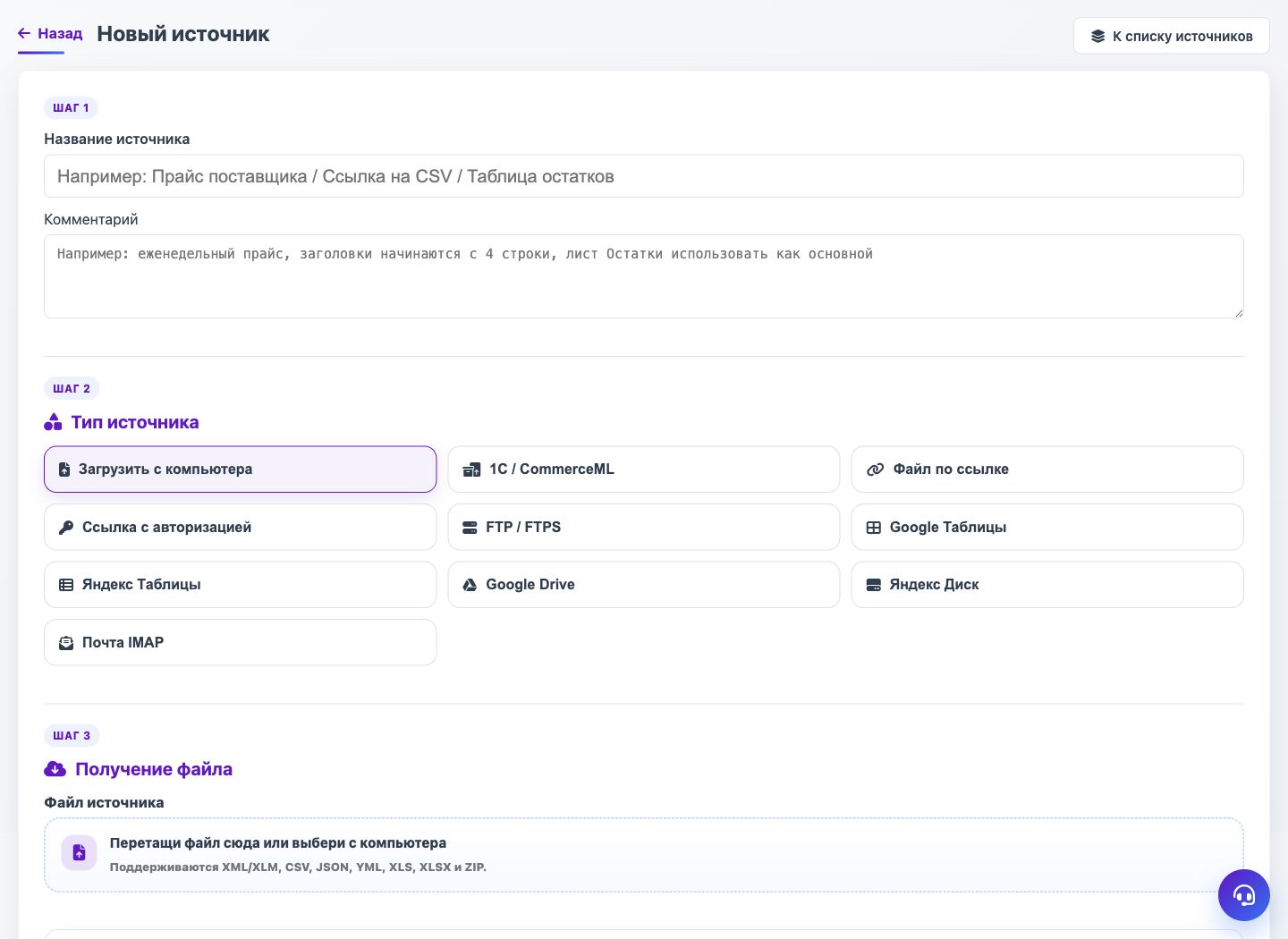The height and width of the screenshot is (939, 1288).
Task: Click the back arrow icon next to Назад
Action: click(x=24, y=34)
